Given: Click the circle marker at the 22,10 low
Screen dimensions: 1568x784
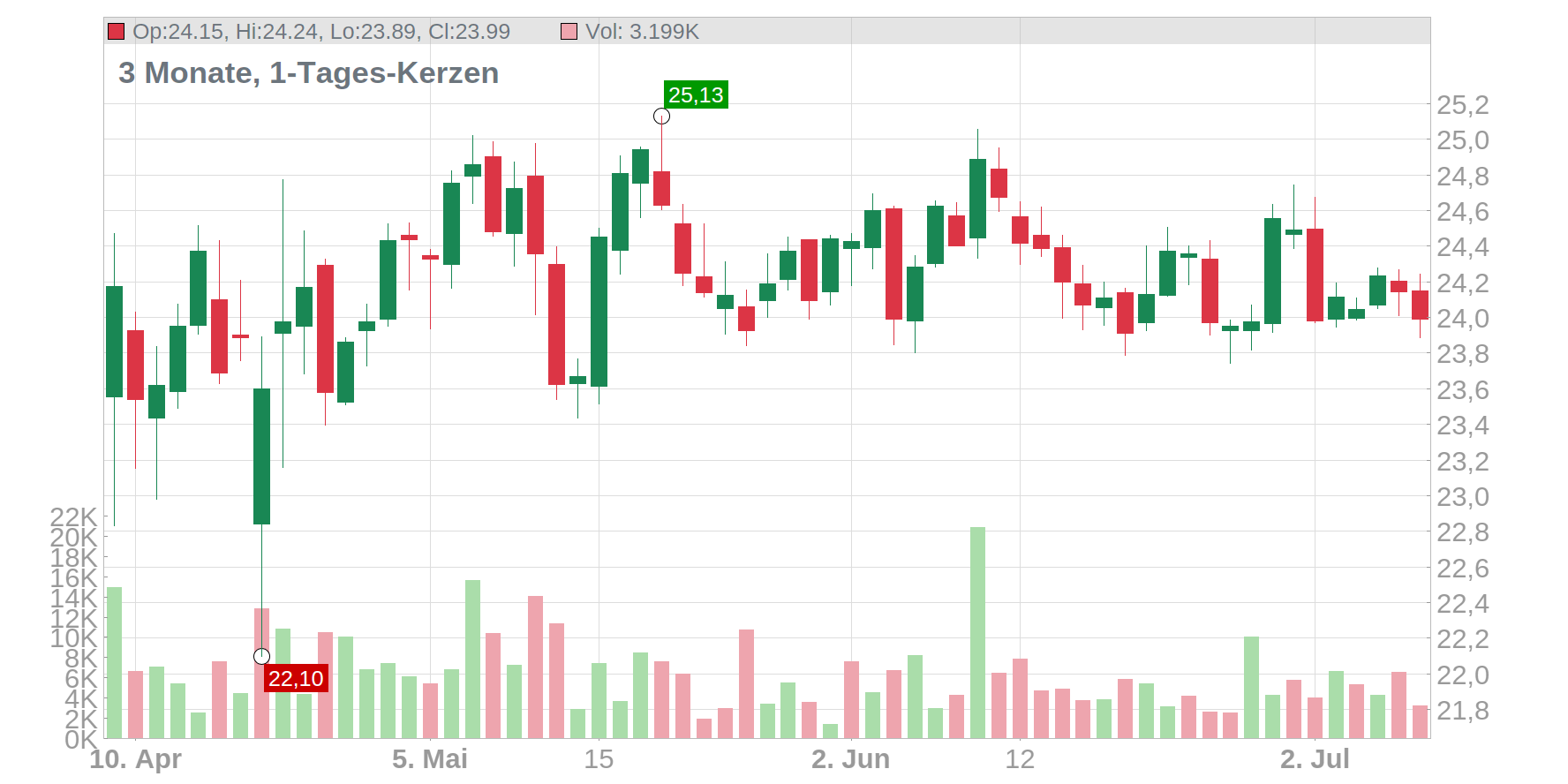Looking at the screenshot, I should (x=261, y=656).
